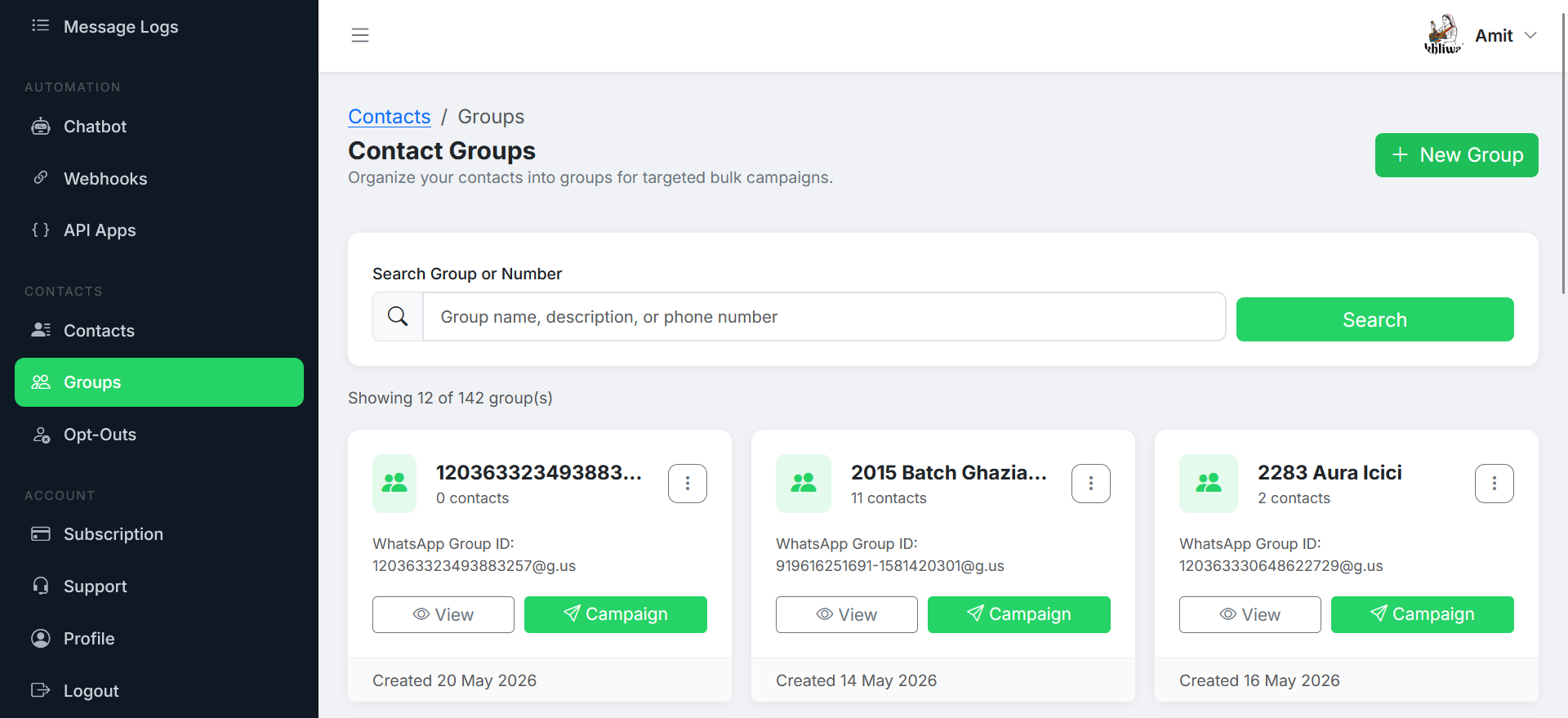Open API Apps from the sidebar
Viewport: 1568px width, 718px height.
pyautogui.click(x=159, y=230)
